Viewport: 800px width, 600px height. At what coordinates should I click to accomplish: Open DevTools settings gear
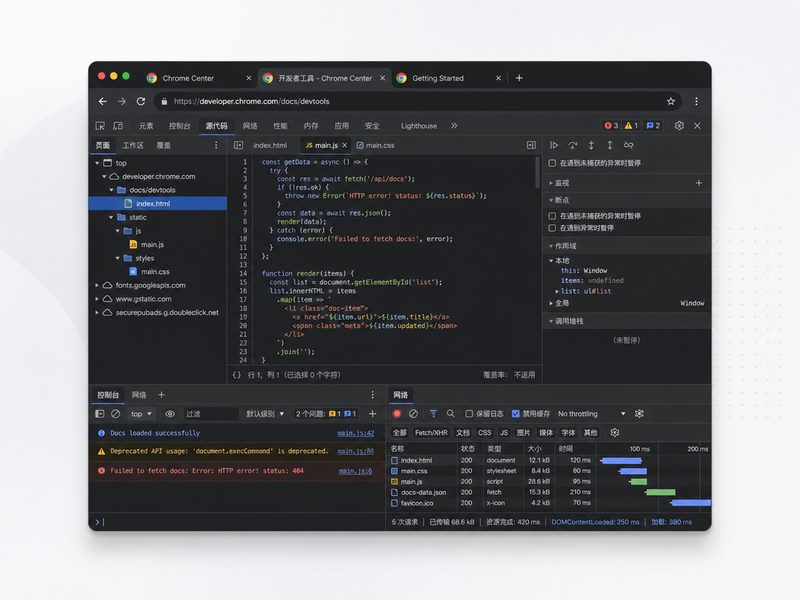click(679, 126)
